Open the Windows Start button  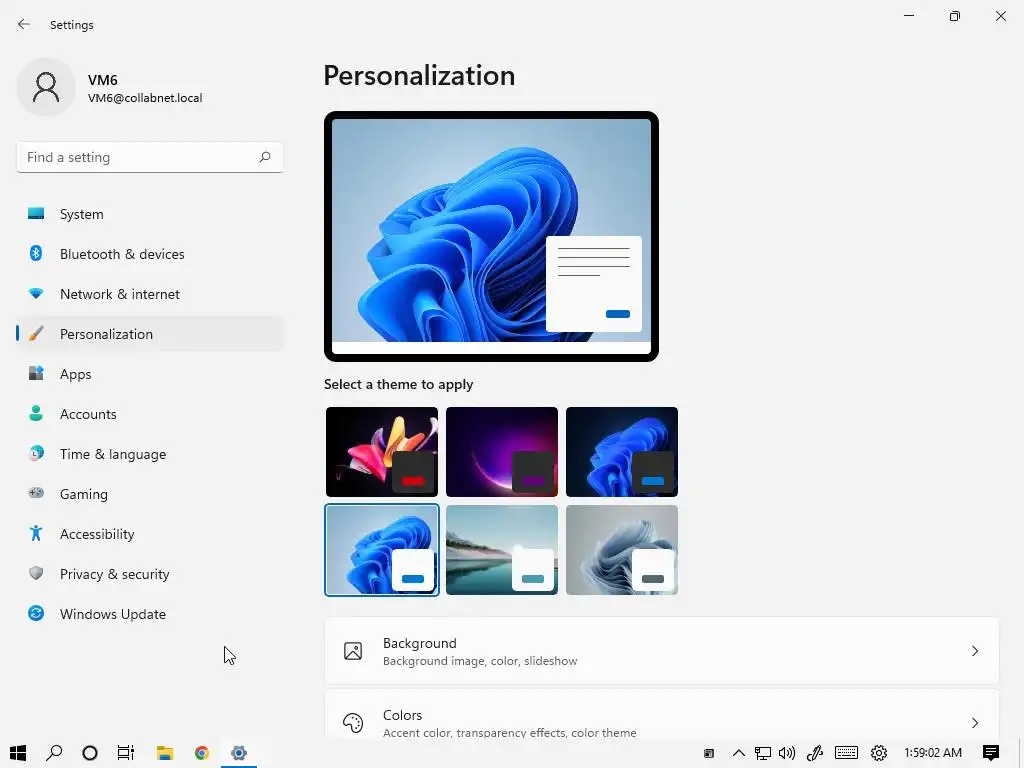click(18, 753)
